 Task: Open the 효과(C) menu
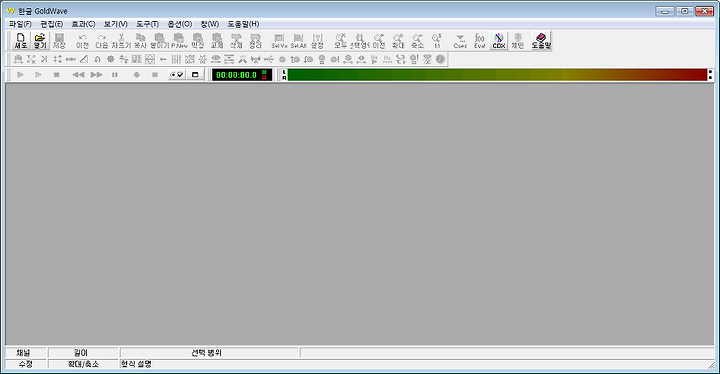tap(83, 24)
